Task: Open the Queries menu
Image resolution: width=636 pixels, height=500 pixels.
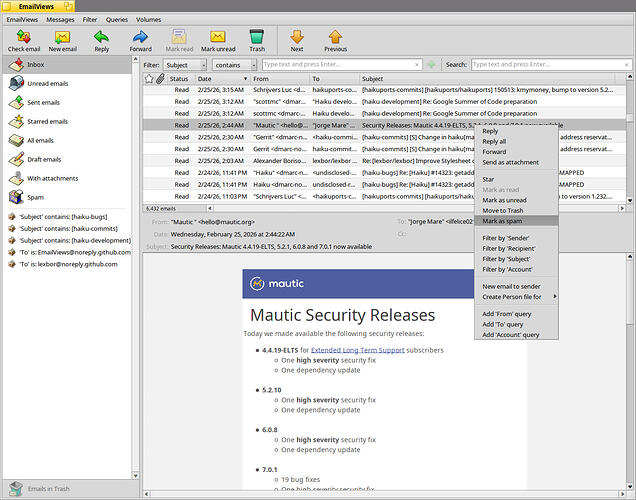Action: coord(117,19)
